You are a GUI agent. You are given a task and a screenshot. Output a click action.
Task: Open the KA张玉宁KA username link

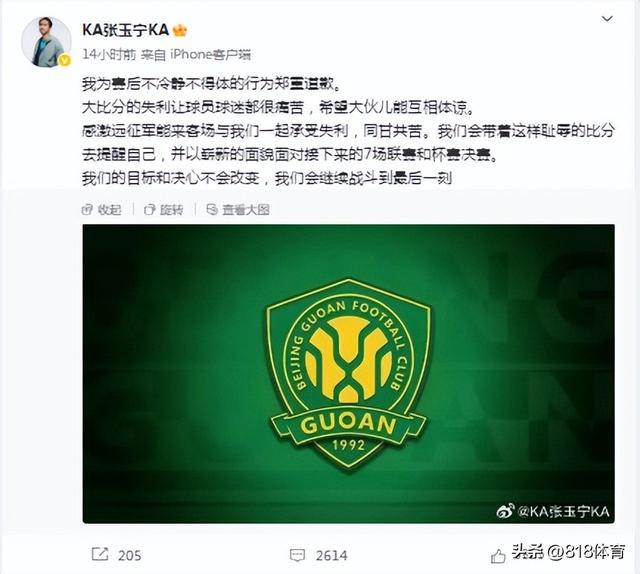click(x=126, y=30)
